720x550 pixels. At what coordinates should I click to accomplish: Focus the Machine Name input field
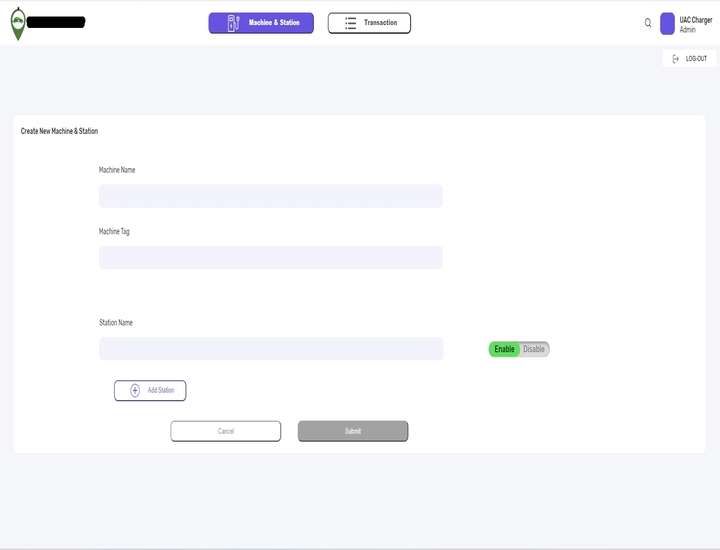click(x=270, y=196)
